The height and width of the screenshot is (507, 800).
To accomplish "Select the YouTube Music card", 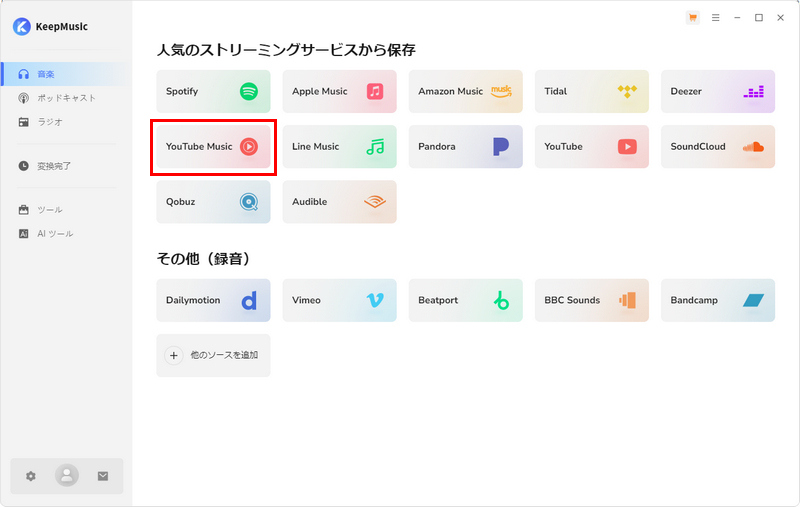I will [x=213, y=146].
